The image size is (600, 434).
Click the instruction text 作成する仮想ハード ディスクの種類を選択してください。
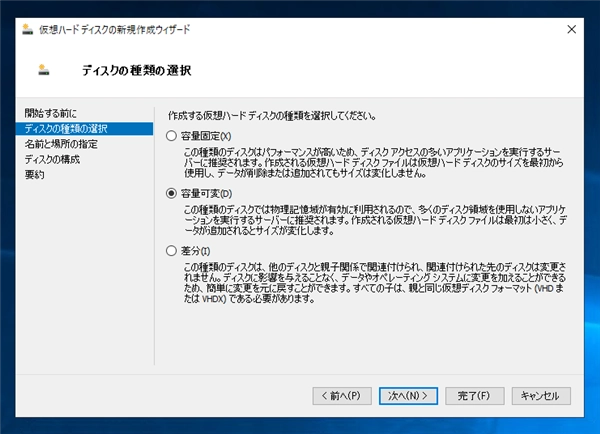point(272,116)
